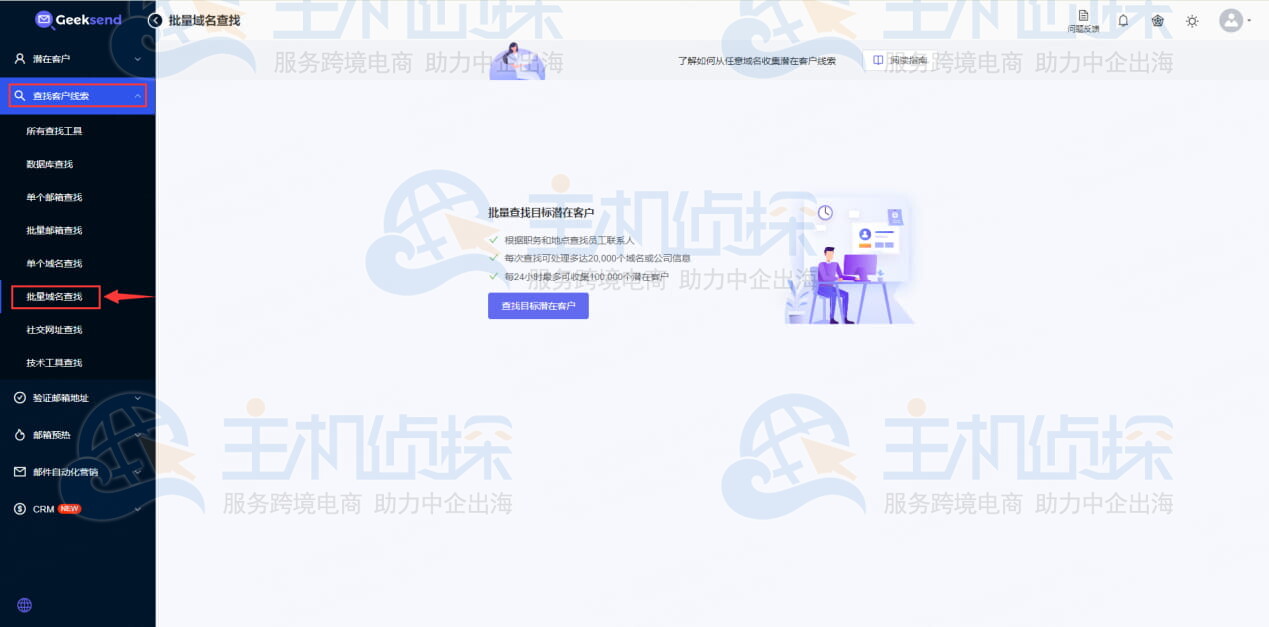Screen dimensions: 1269x627
Task: Select the 潜在客户 sidebar icon
Action: coord(22,58)
